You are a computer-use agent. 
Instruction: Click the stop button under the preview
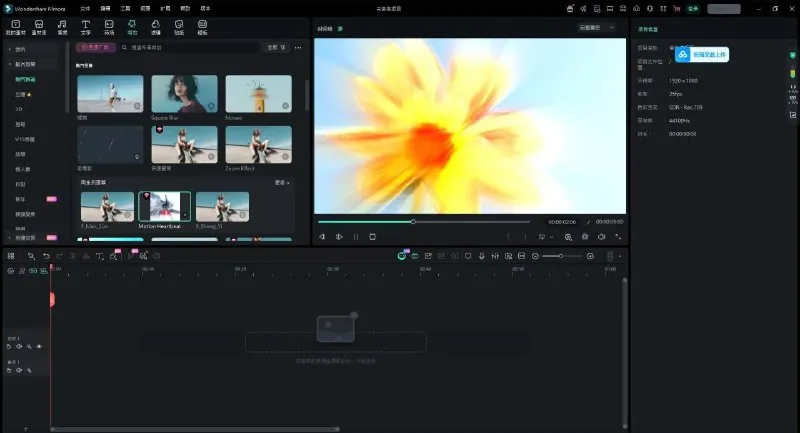[372, 237]
